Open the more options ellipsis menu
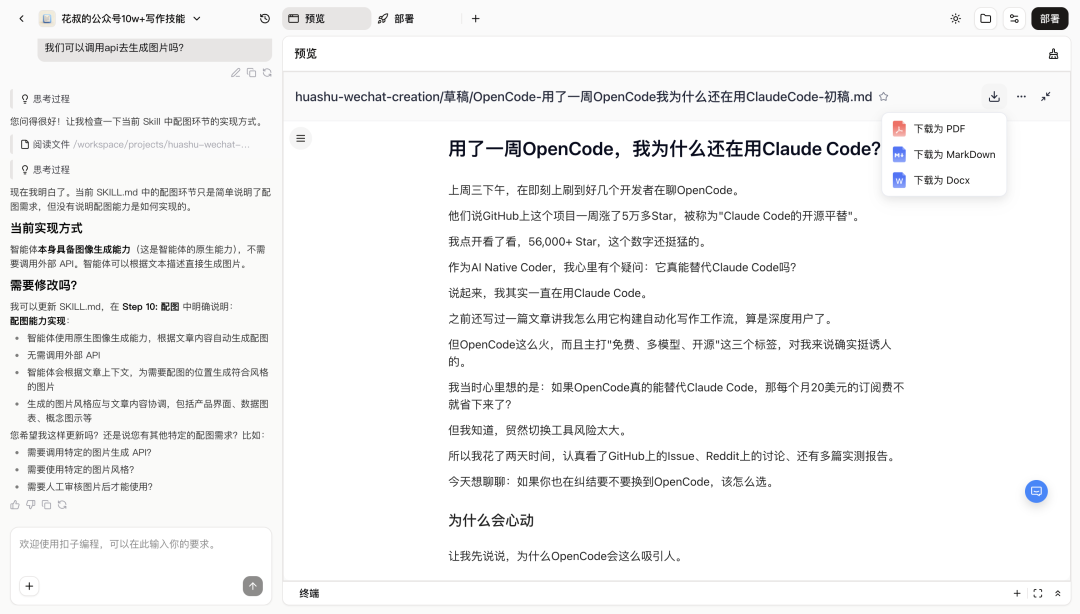The image size is (1080, 614). point(1021,96)
